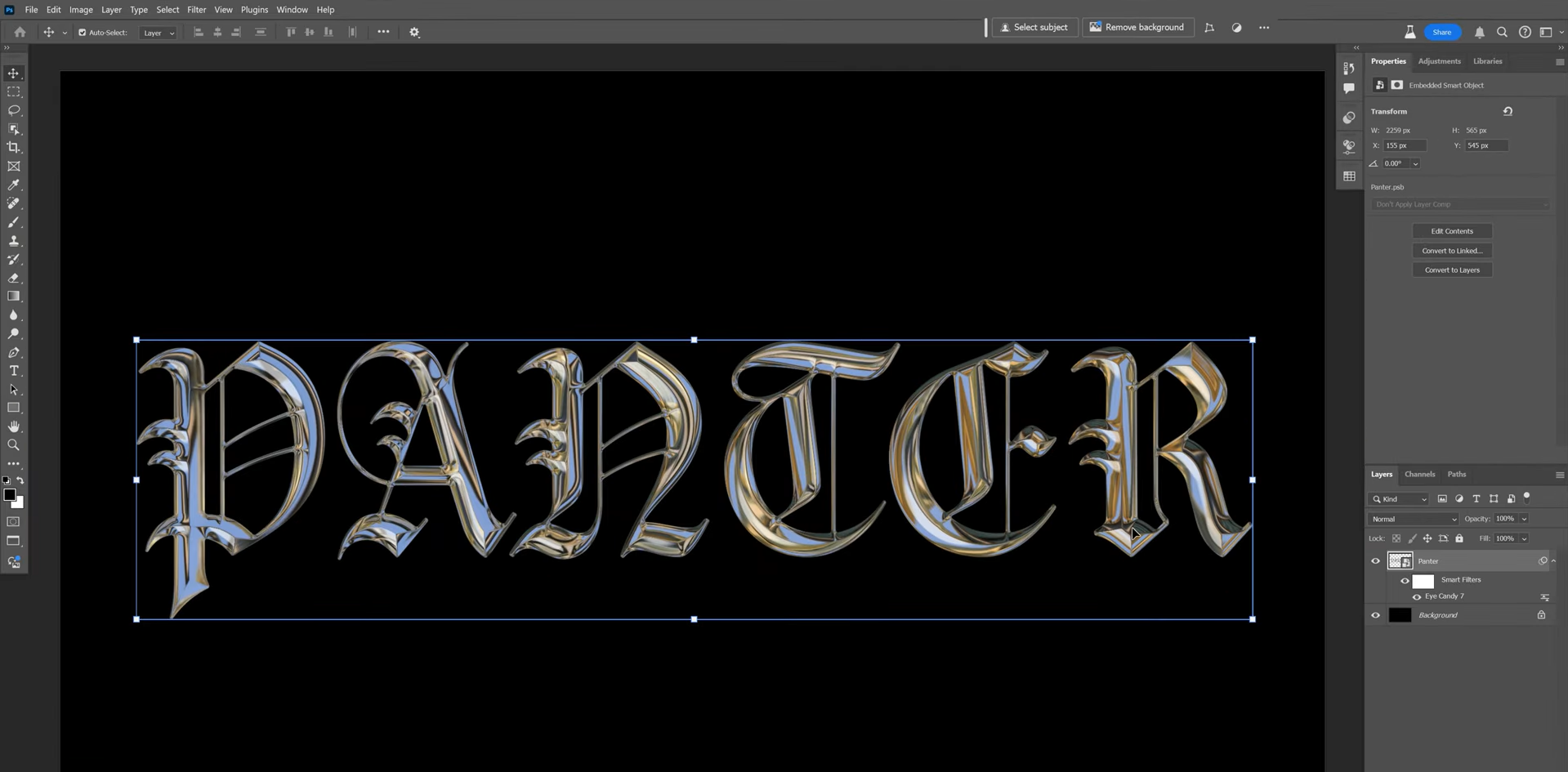The width and height of the screenshot is (1568, 772).
Task: Click the Home icon in options bar
Action: [x=20, y=32]
